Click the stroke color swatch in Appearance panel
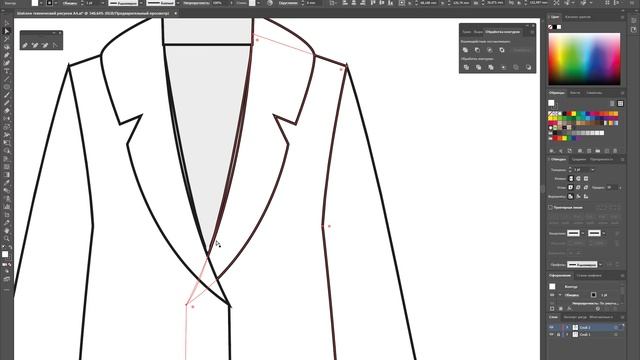This screenshot has height=360, width=640. click(594, 295)
